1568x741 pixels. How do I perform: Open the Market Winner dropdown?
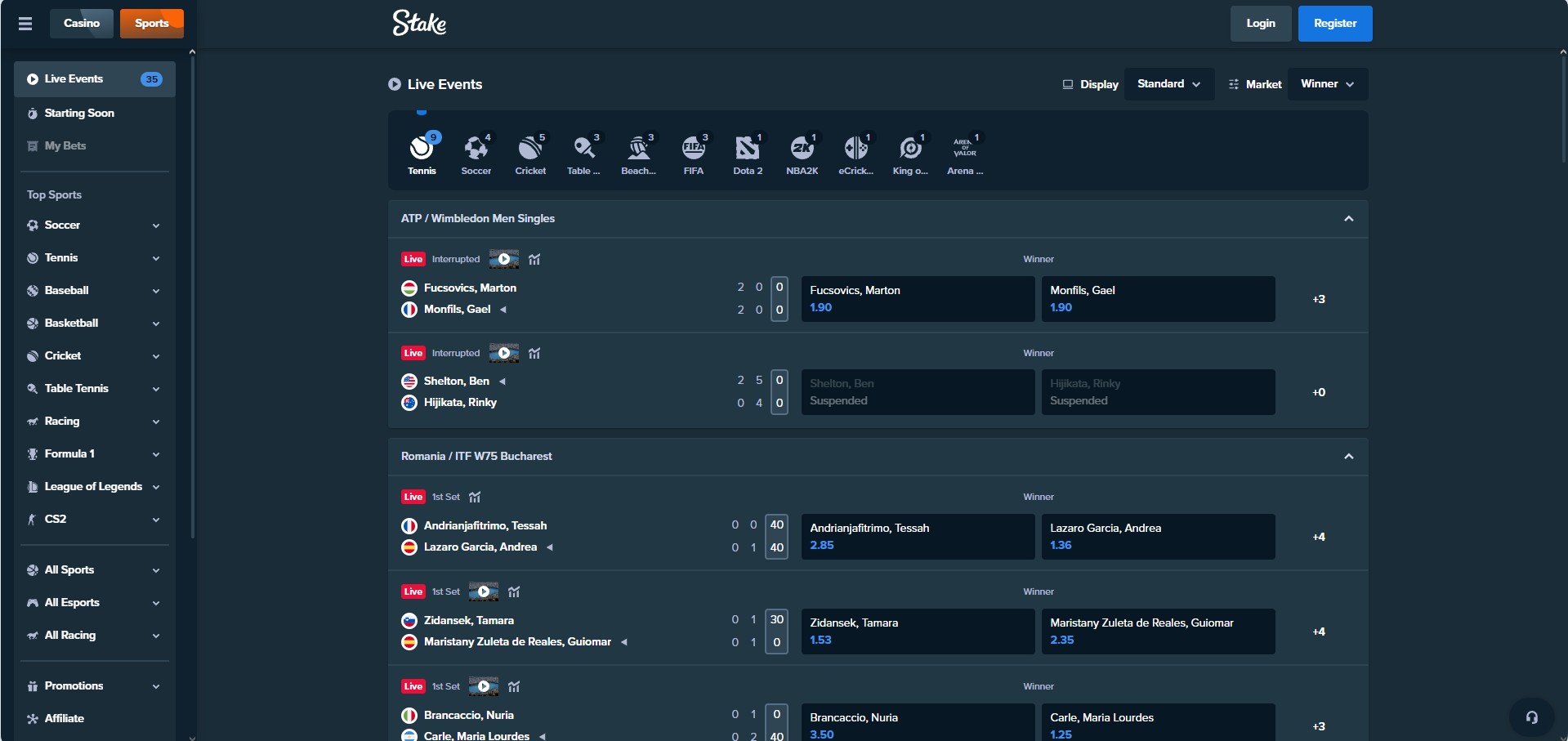click(x=1325, y=83)
